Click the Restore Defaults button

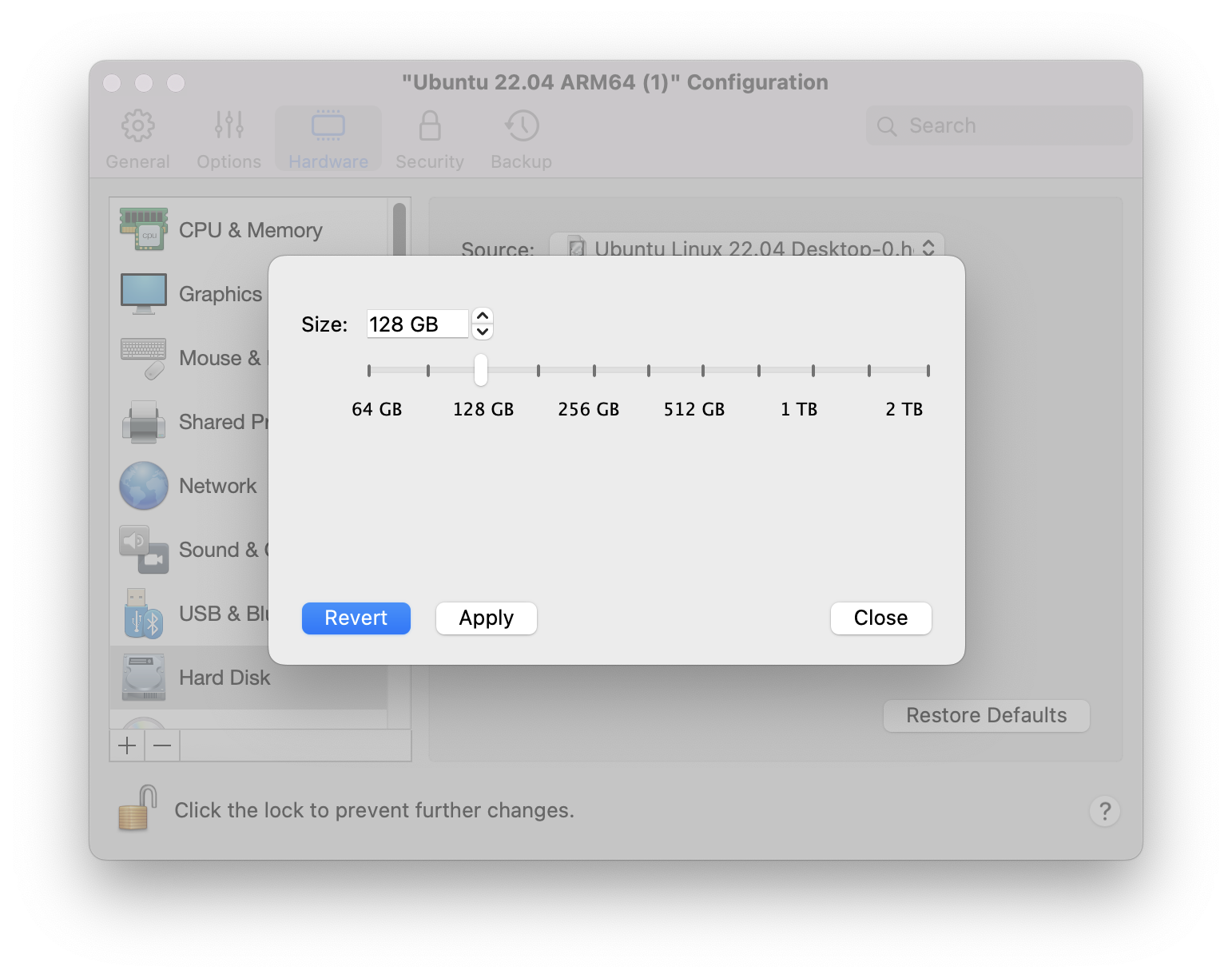pyautogui.click(x=986, y=715)
